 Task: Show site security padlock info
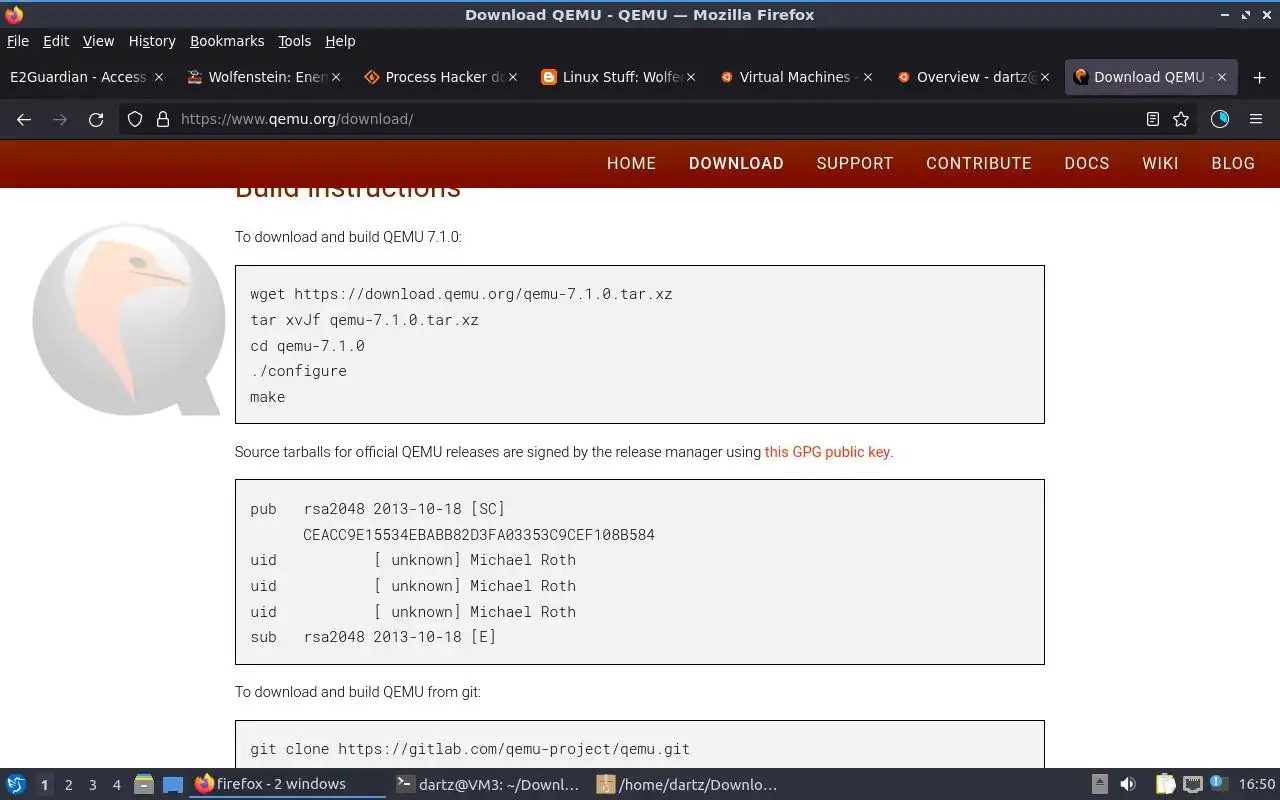[x=163, y=119]
